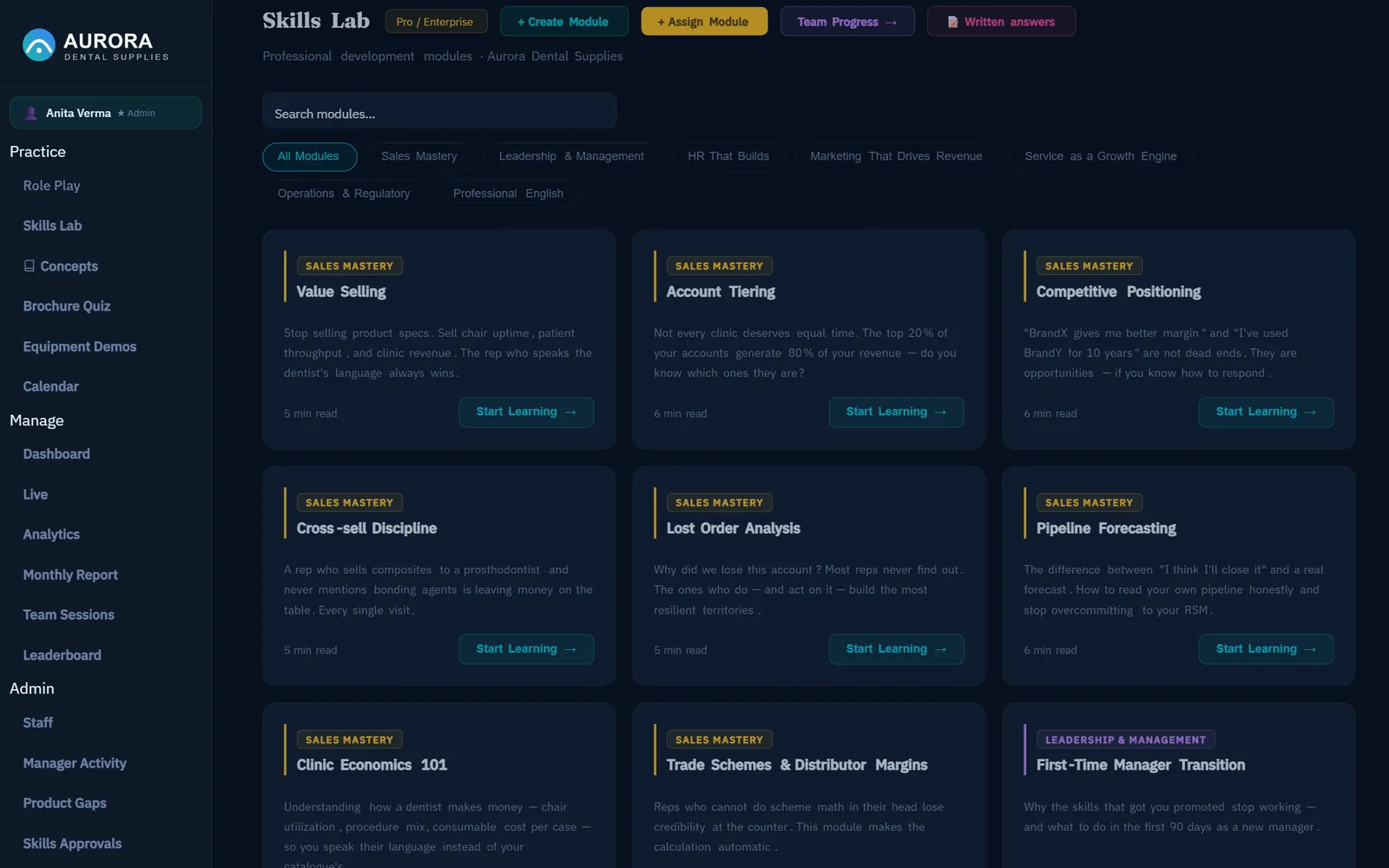Click the First-Time Manager Transition title
Viewport: 1389px width, 868px height.
tap(1141, 765)
